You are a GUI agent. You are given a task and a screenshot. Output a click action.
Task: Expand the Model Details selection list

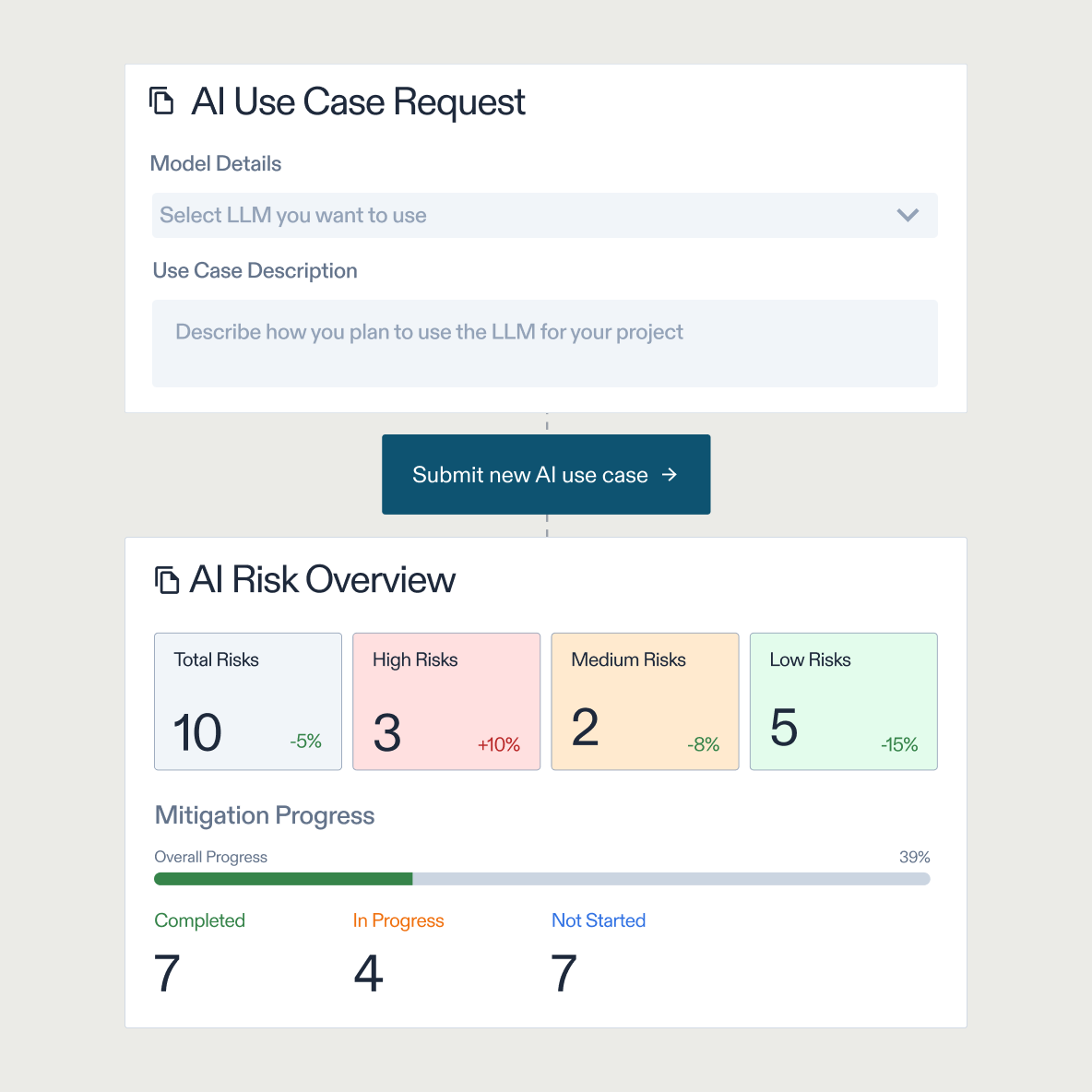(x=544, y=215)
